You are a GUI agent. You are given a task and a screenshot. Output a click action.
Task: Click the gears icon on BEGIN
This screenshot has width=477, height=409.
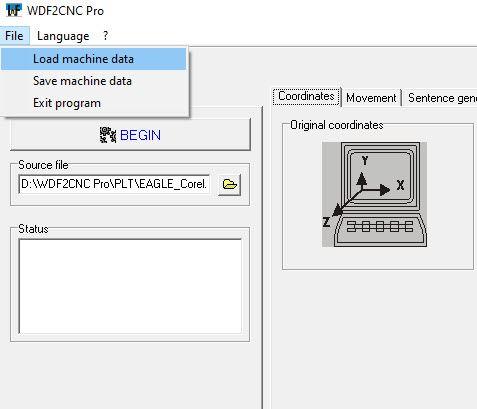tap(108, 135)
